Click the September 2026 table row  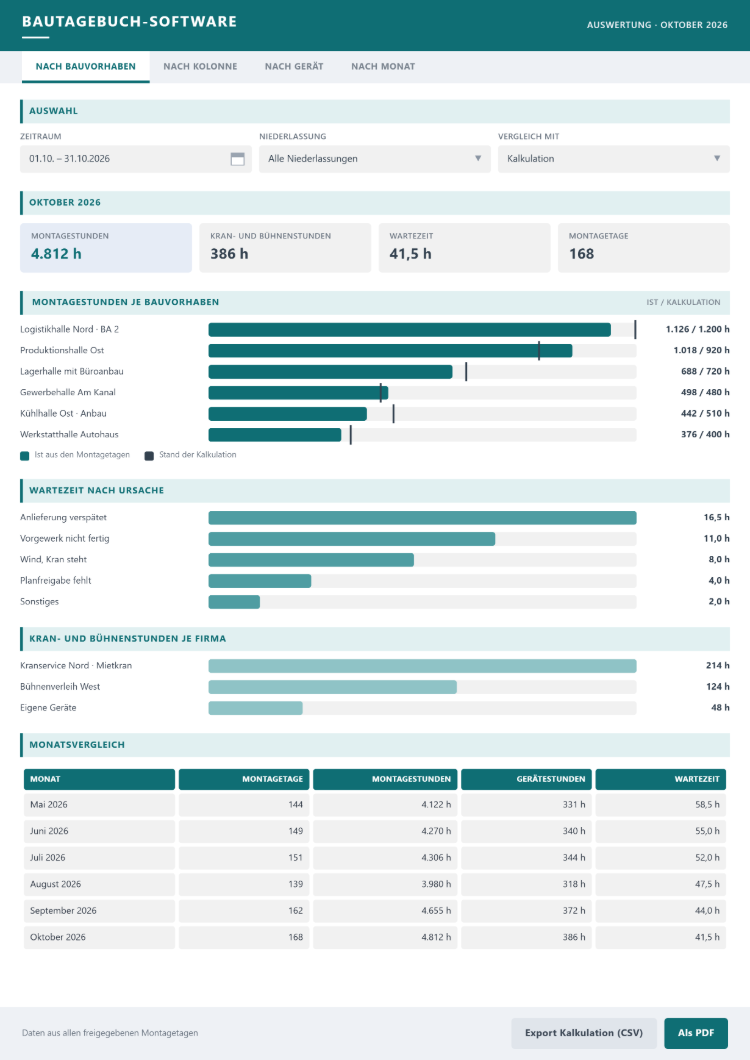pyautogui.click(x=375, y=911)
